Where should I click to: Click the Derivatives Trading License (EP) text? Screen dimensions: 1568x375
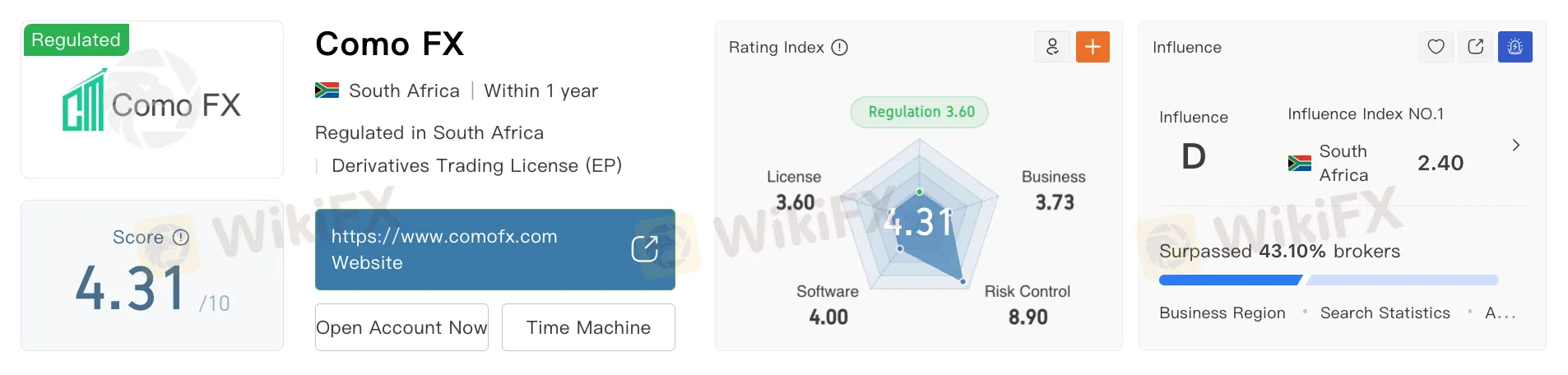tap(476, 166)
